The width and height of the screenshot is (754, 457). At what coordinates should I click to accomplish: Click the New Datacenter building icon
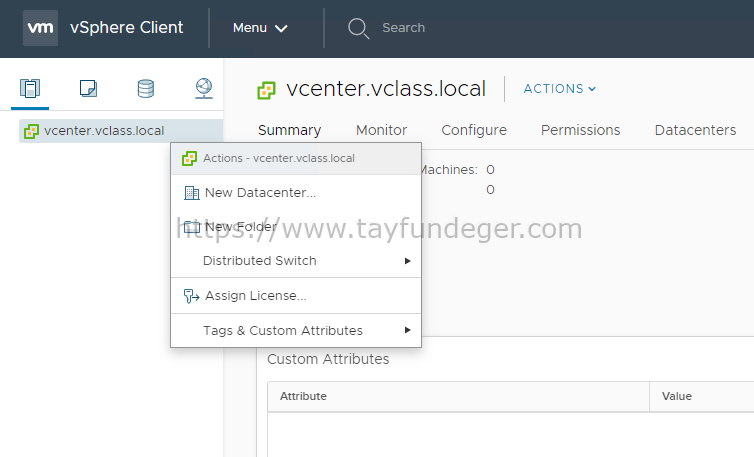191,193
